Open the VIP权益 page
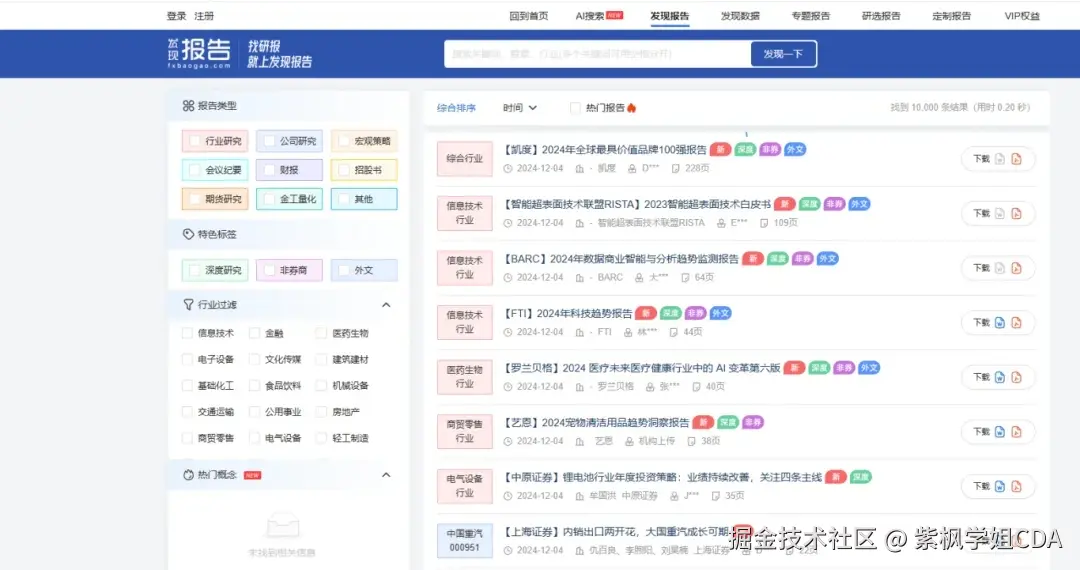The image size is (1080, 570). (x=1022, y=16)
